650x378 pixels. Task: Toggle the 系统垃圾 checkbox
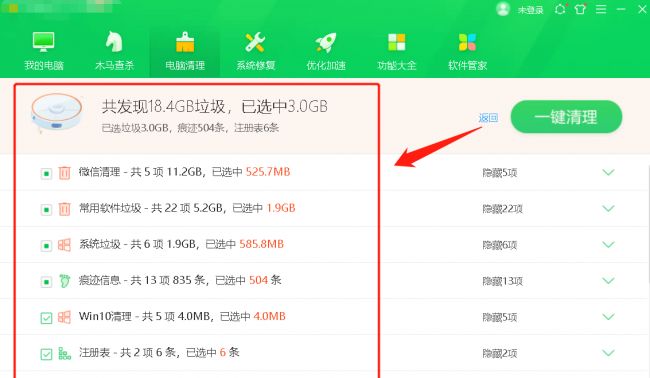click(46, 245)
